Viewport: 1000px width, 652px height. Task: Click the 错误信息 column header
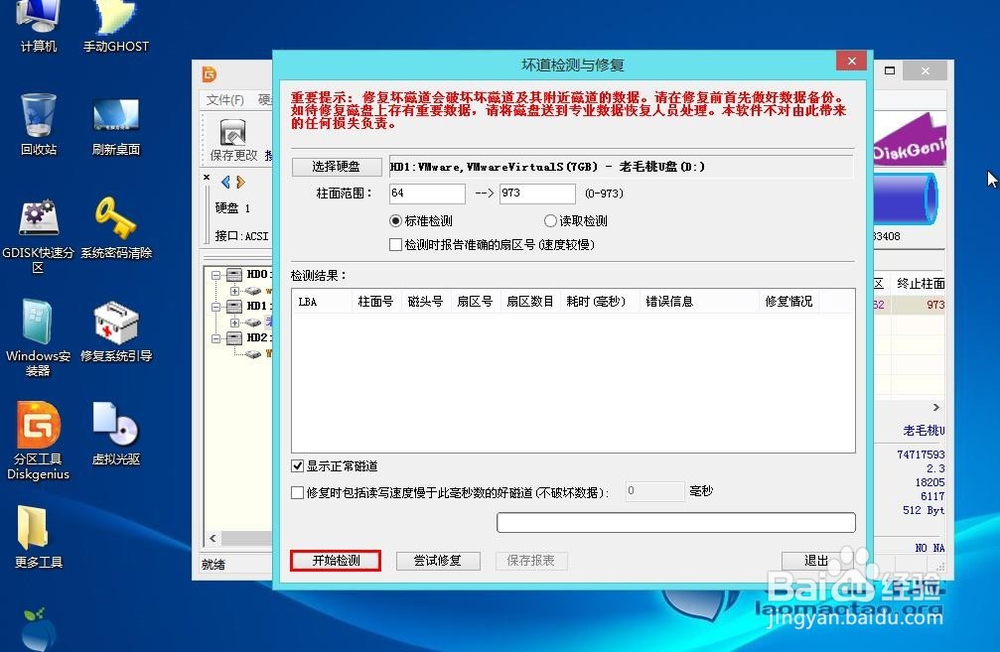pos(700,302)
